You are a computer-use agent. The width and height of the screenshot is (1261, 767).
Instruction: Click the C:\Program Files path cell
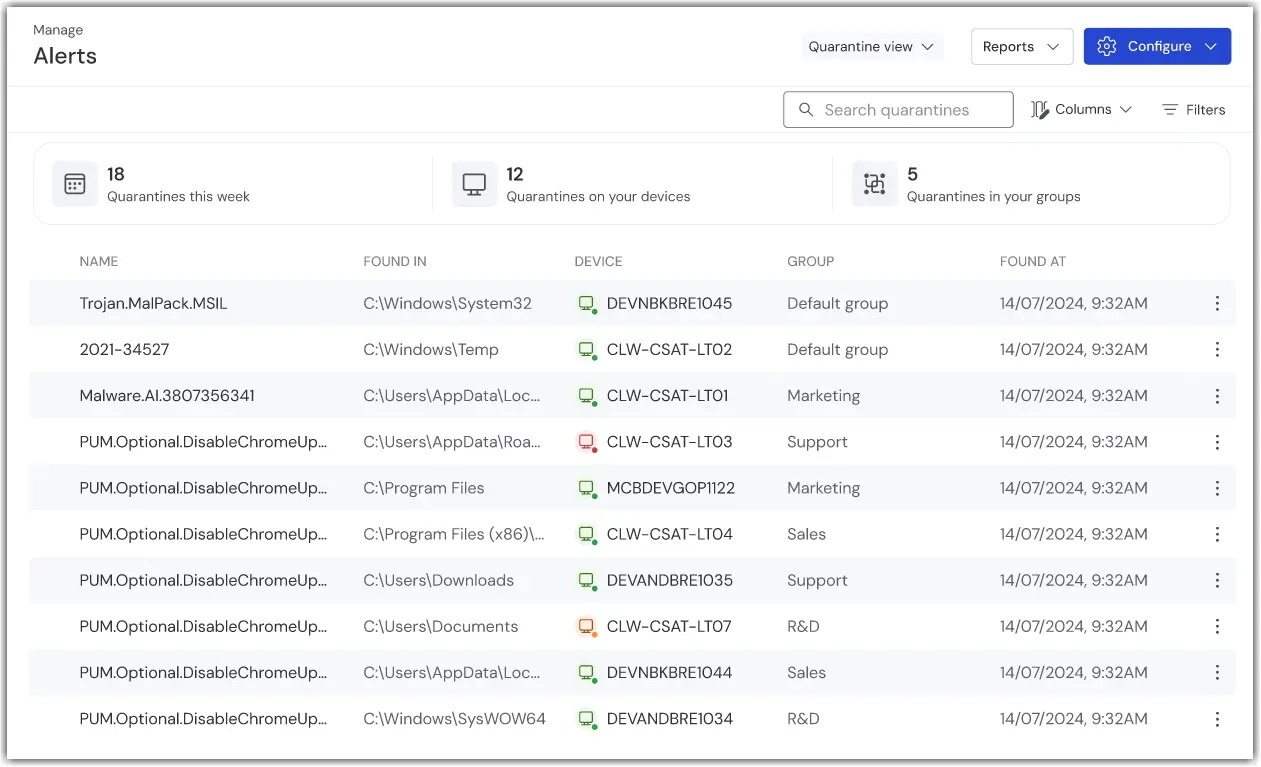423,488
